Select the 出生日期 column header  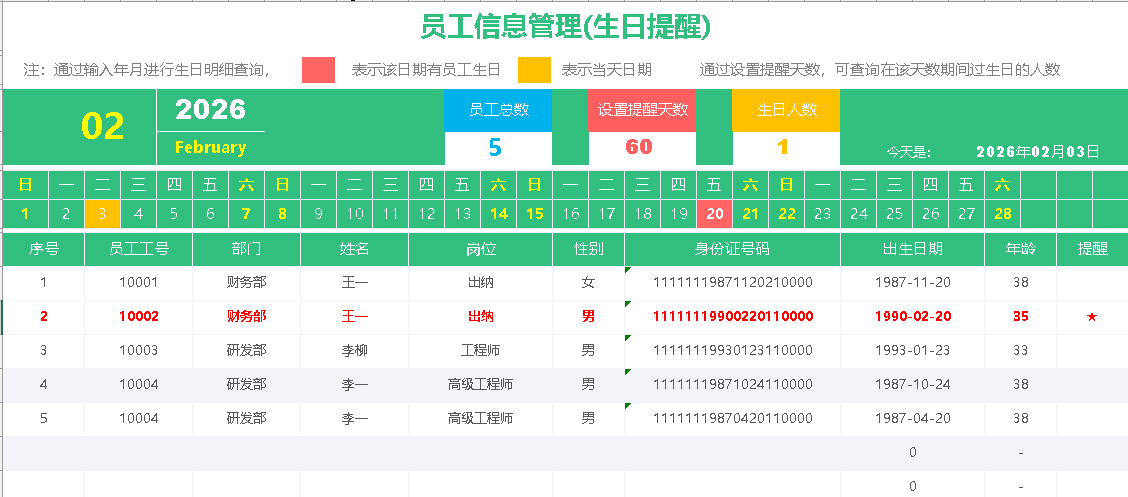(912, 249)
